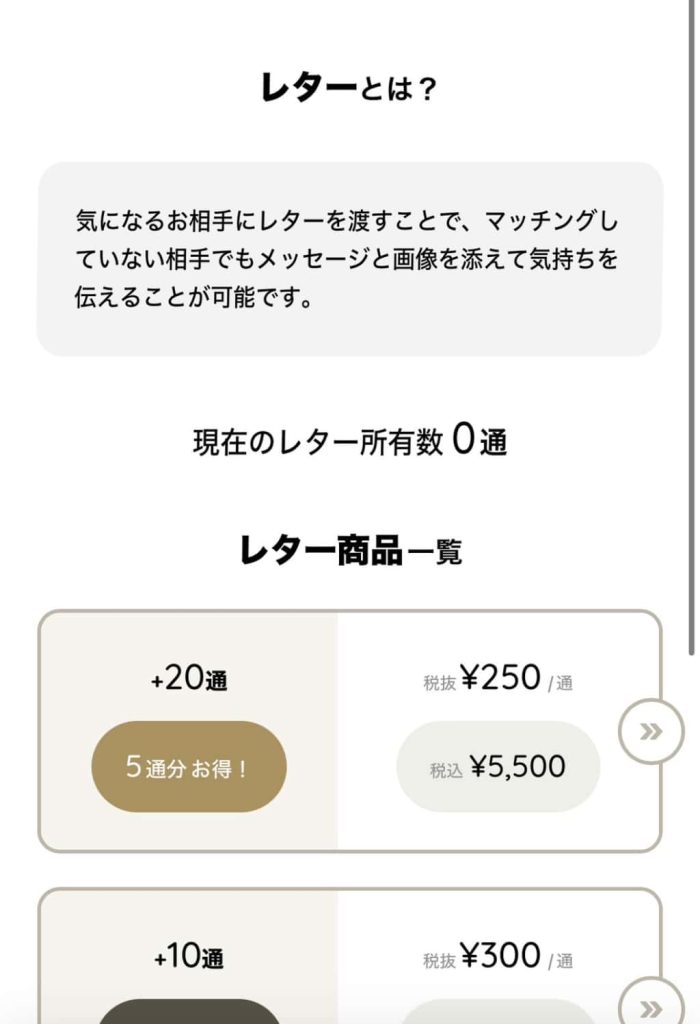Screen dimensions: 700x1024
Task: Click the 税抜 ¥250/通 unit price
Action: tap(498, 680)
